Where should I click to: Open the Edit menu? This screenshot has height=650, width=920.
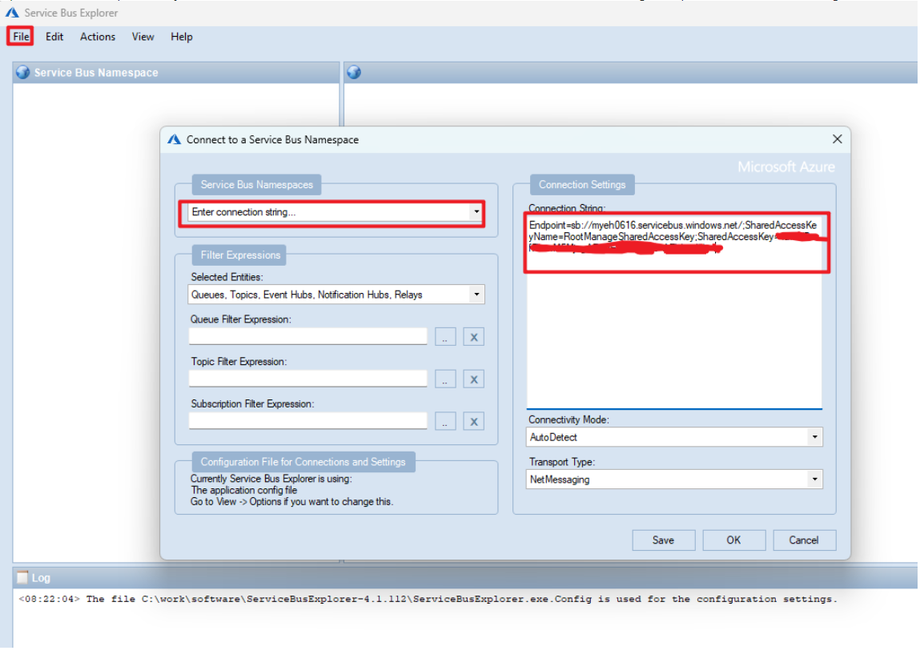pos(54,36)
